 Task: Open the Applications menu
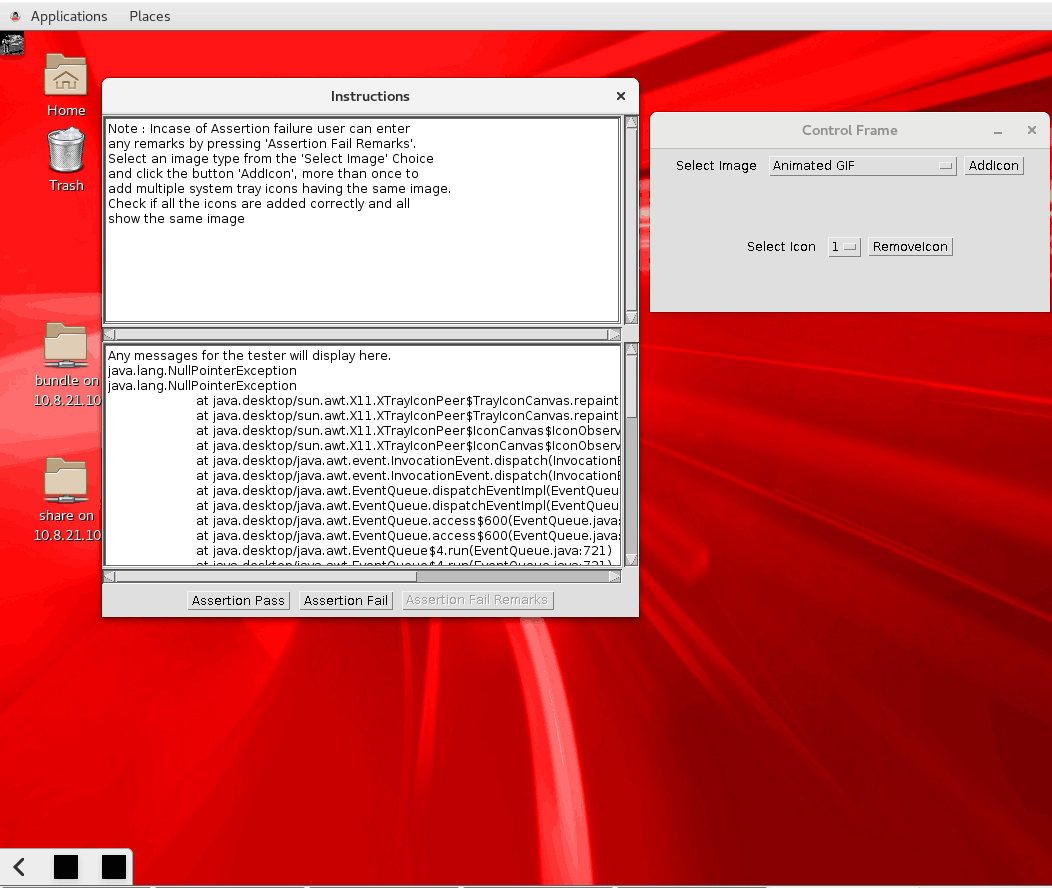point(68,16)
